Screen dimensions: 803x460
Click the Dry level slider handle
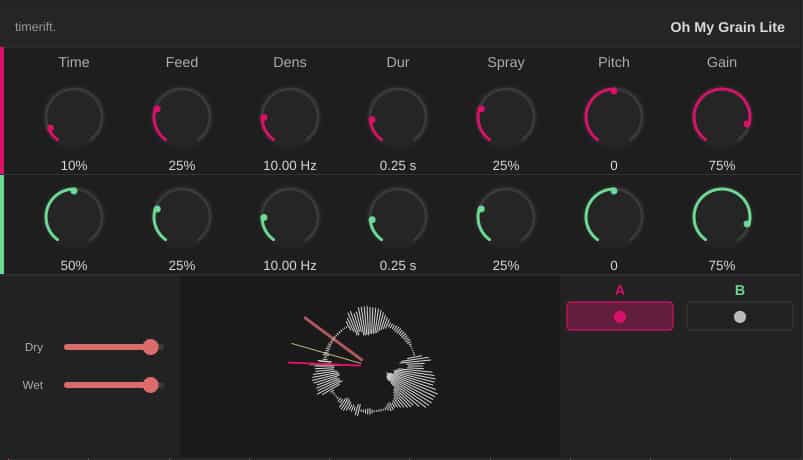151,347
